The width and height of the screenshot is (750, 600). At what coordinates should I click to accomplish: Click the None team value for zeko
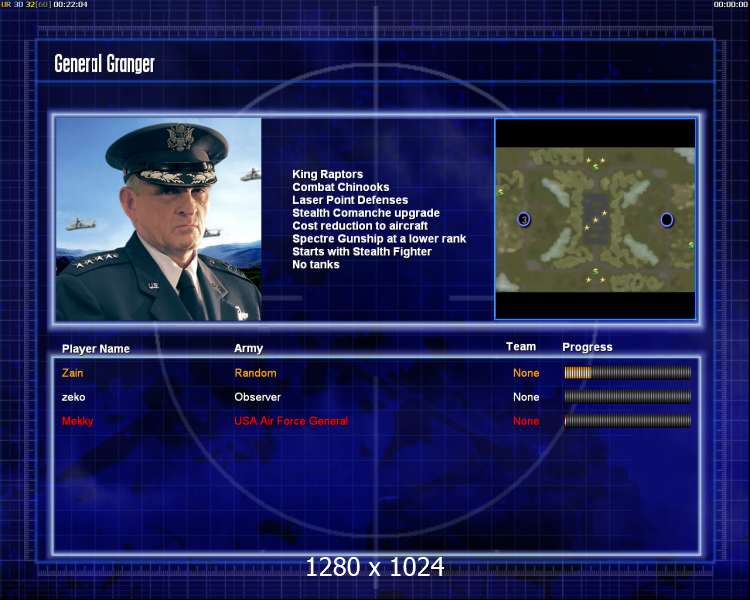pyautogui.click(x=526, y=397)
